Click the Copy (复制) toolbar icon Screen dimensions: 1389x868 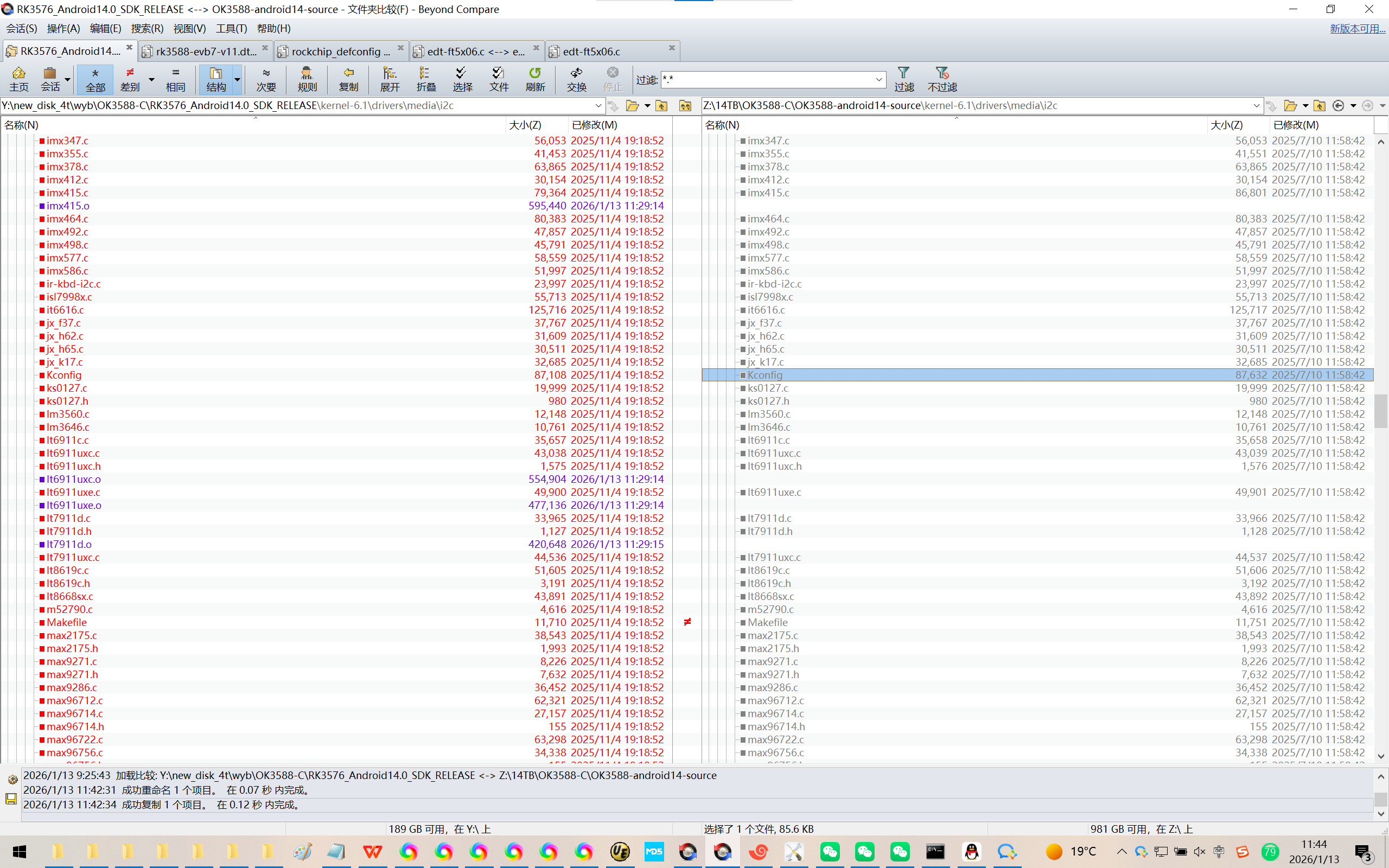tap(348, 79)
